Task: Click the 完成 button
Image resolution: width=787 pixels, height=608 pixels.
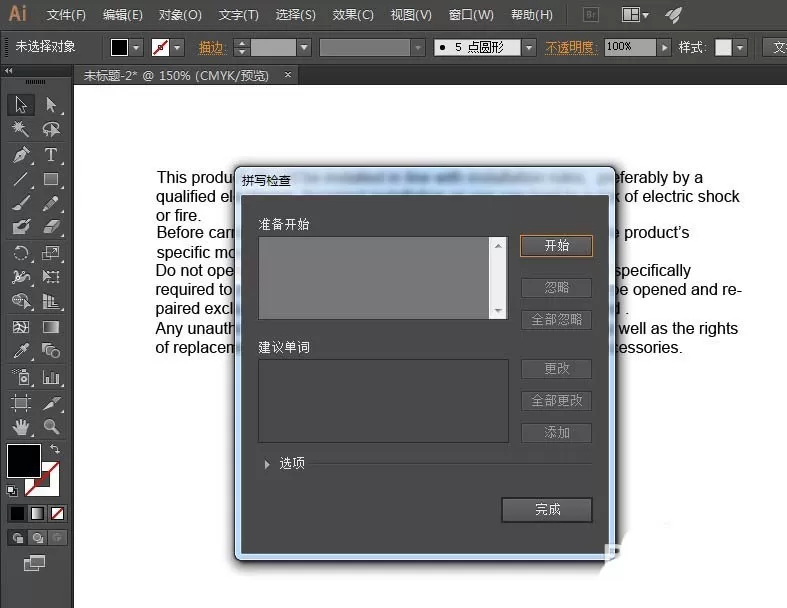Action: tap(547, 510)
